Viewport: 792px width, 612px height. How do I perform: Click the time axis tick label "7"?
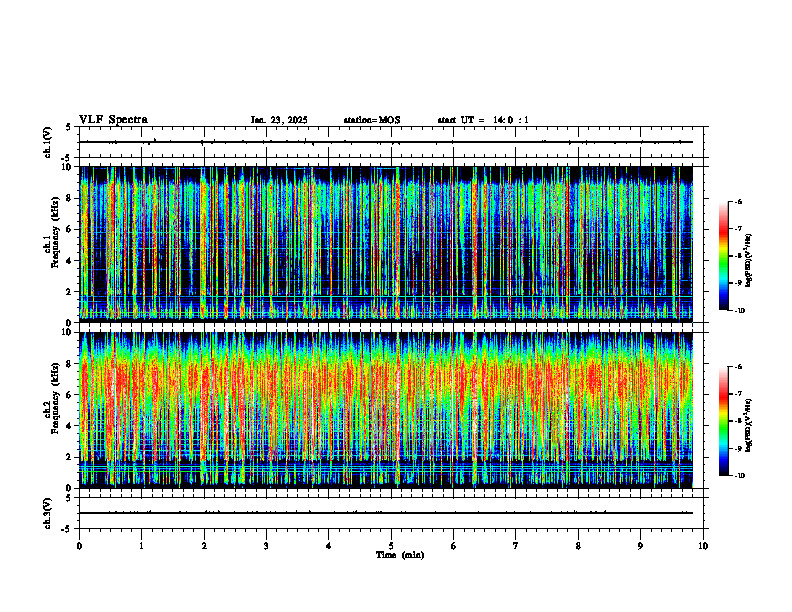pyautogui.click(x=516, y=546)
